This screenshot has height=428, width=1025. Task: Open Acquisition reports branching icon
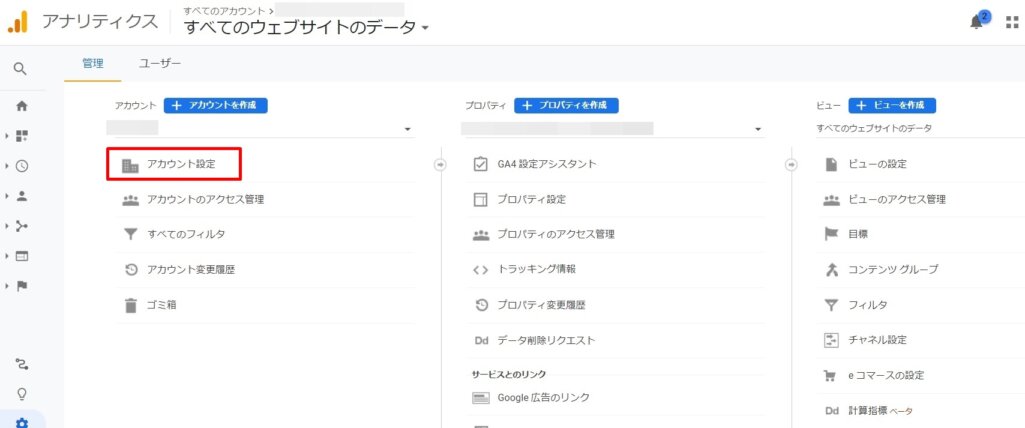[x=22, y=226]
